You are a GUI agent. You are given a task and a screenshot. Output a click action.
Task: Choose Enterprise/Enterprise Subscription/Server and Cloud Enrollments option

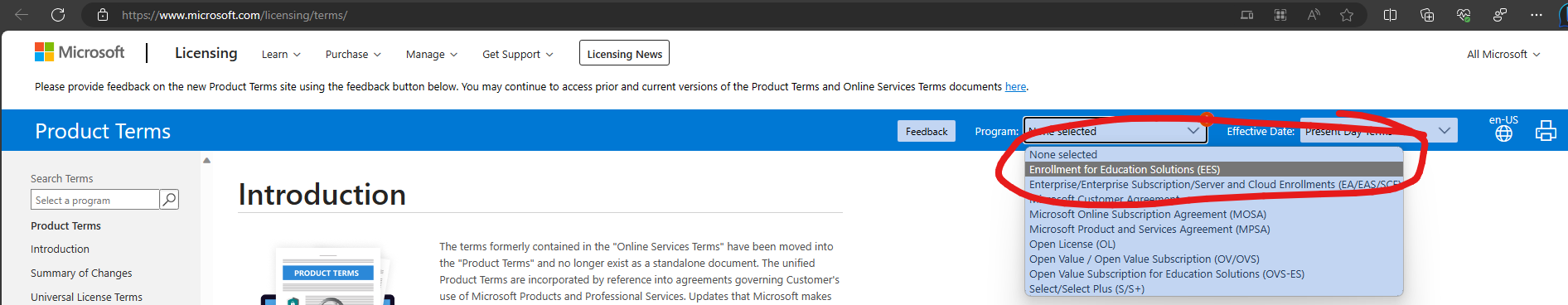1214,184
